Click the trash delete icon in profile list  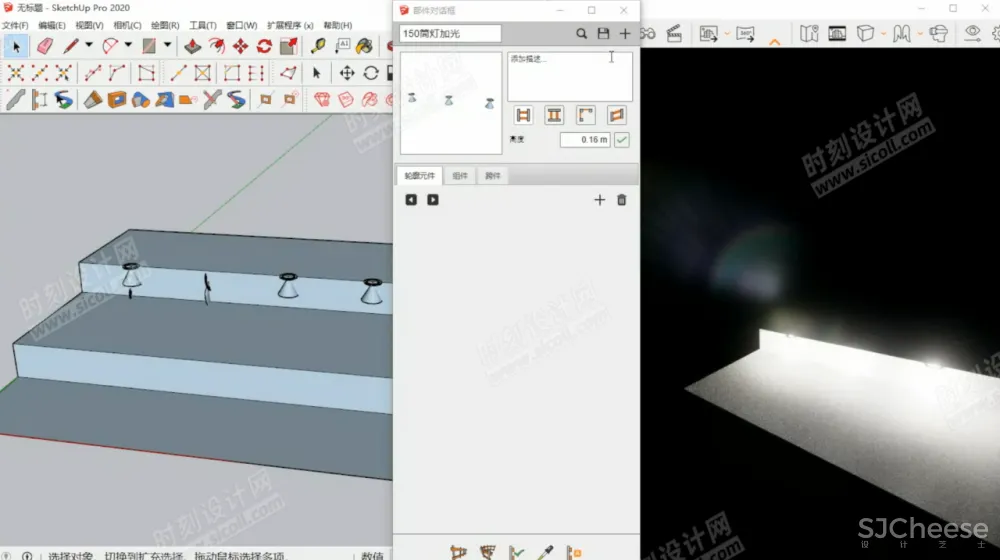pos(621,200)
